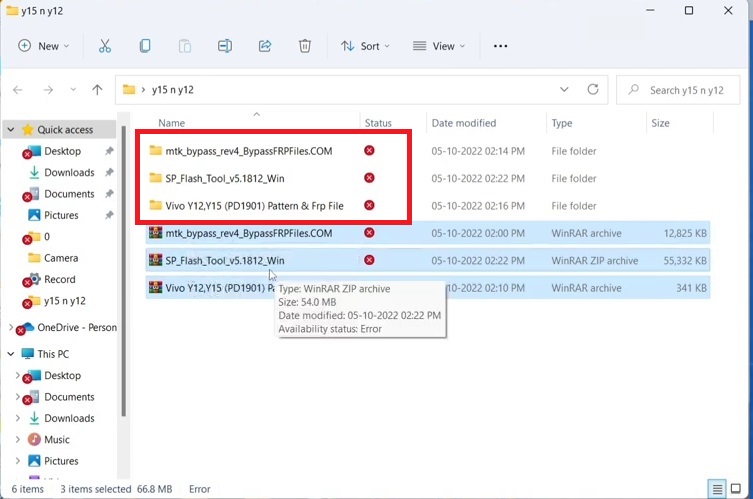Click the 12,825 KB size cell
Screen dimensions: 753x499
point(685,233)
